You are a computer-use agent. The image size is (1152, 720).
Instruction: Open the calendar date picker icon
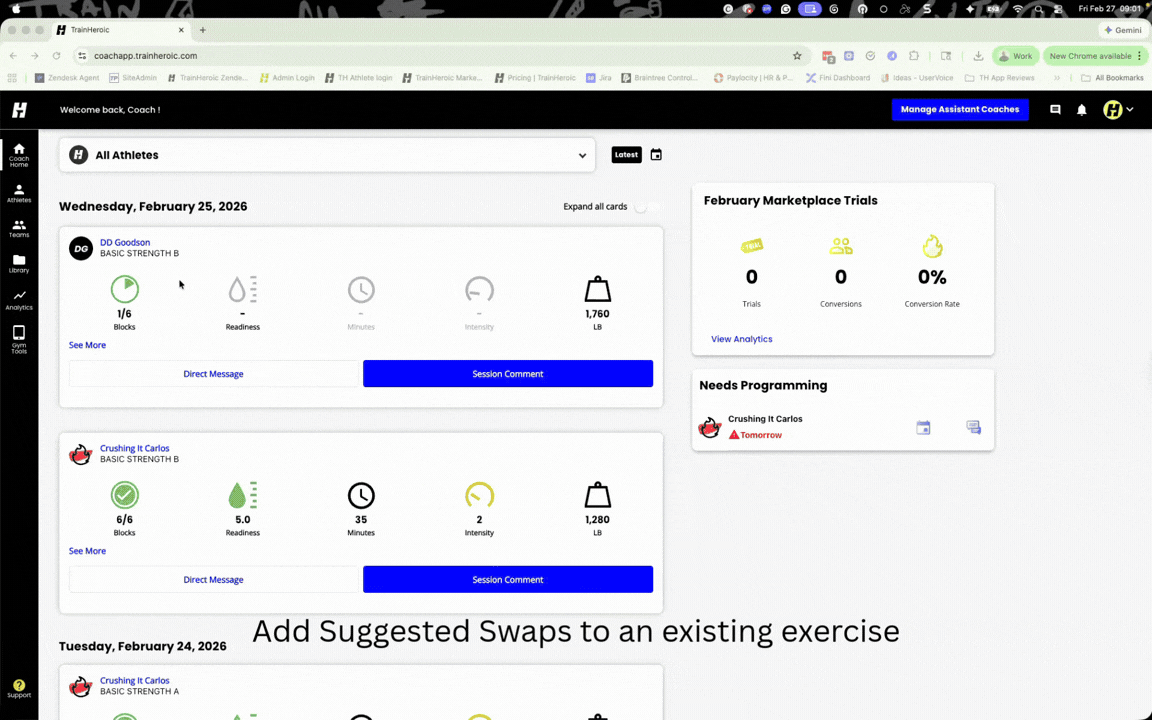pyautogui.click(x=656, y=154)
